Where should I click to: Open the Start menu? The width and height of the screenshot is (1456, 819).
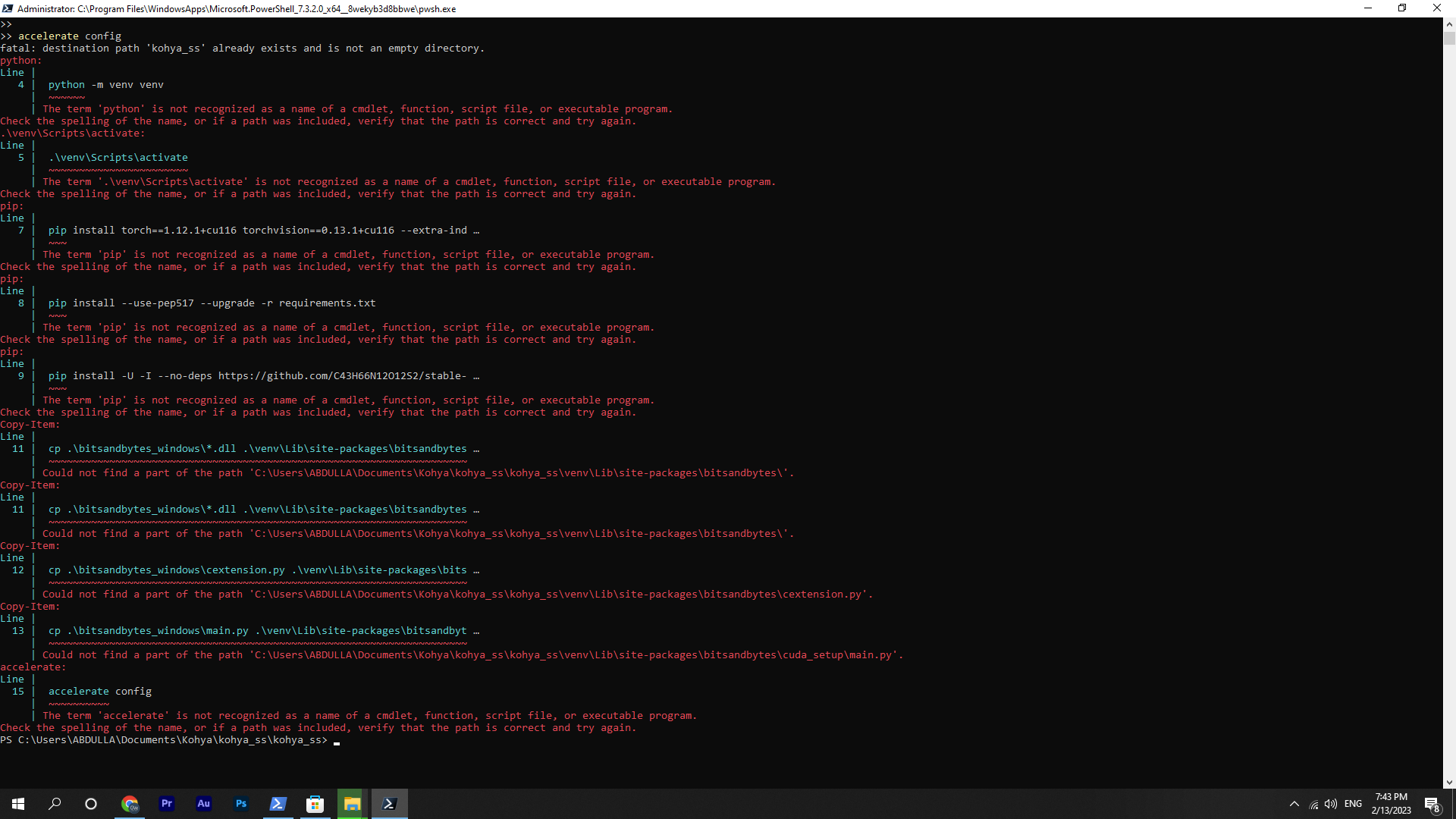[17, 803]
